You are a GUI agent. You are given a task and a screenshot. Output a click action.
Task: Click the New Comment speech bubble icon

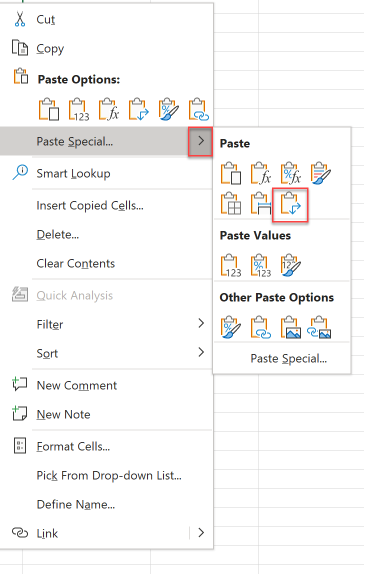[x=20, y=384]
